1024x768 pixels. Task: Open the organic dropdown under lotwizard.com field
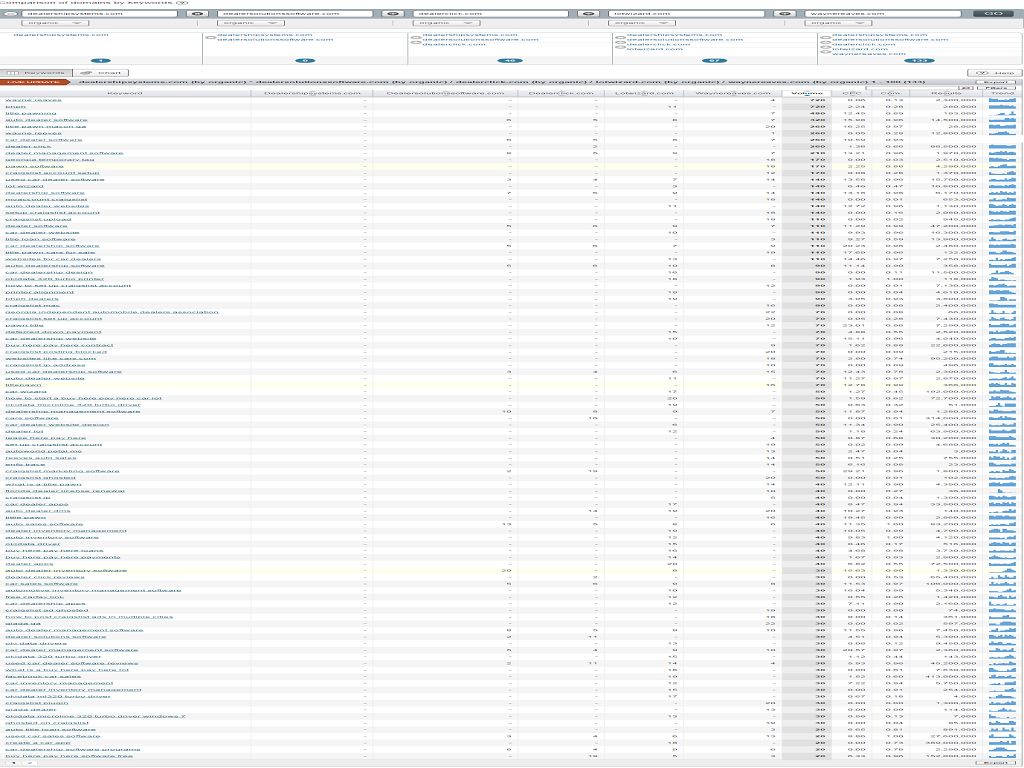(643, 23)
